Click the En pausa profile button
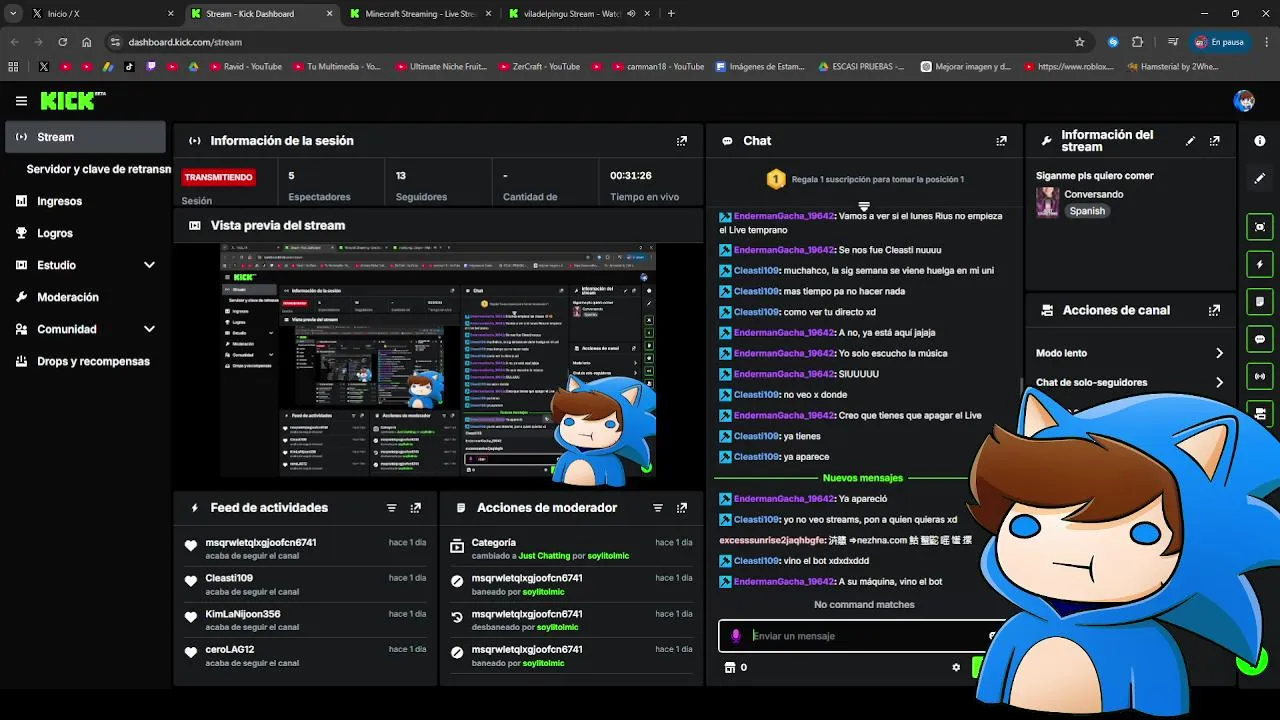This screenshot has height=720, width=1280. pyautogui.click(x=1220, y=42)
